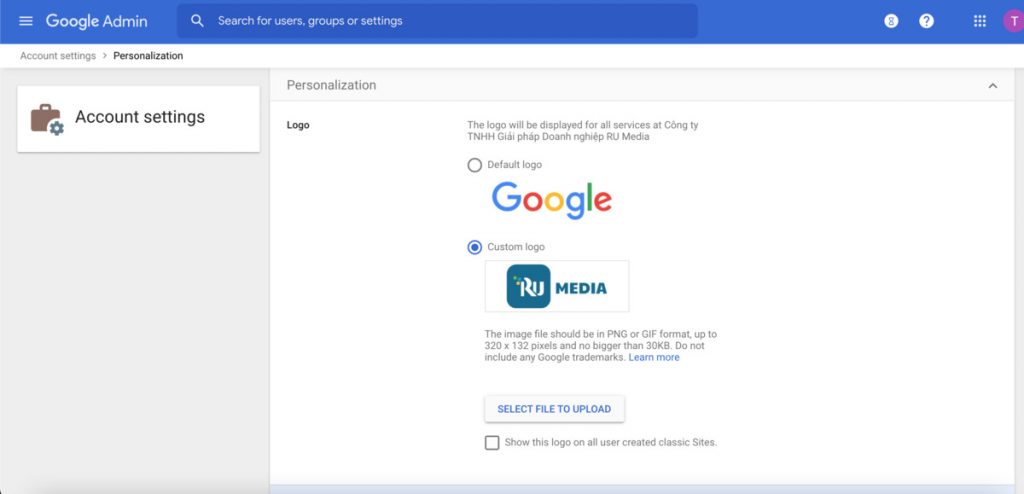Click the Logo setting label
This screenshot has width=1024, height=494.
[x=298, y=125]
